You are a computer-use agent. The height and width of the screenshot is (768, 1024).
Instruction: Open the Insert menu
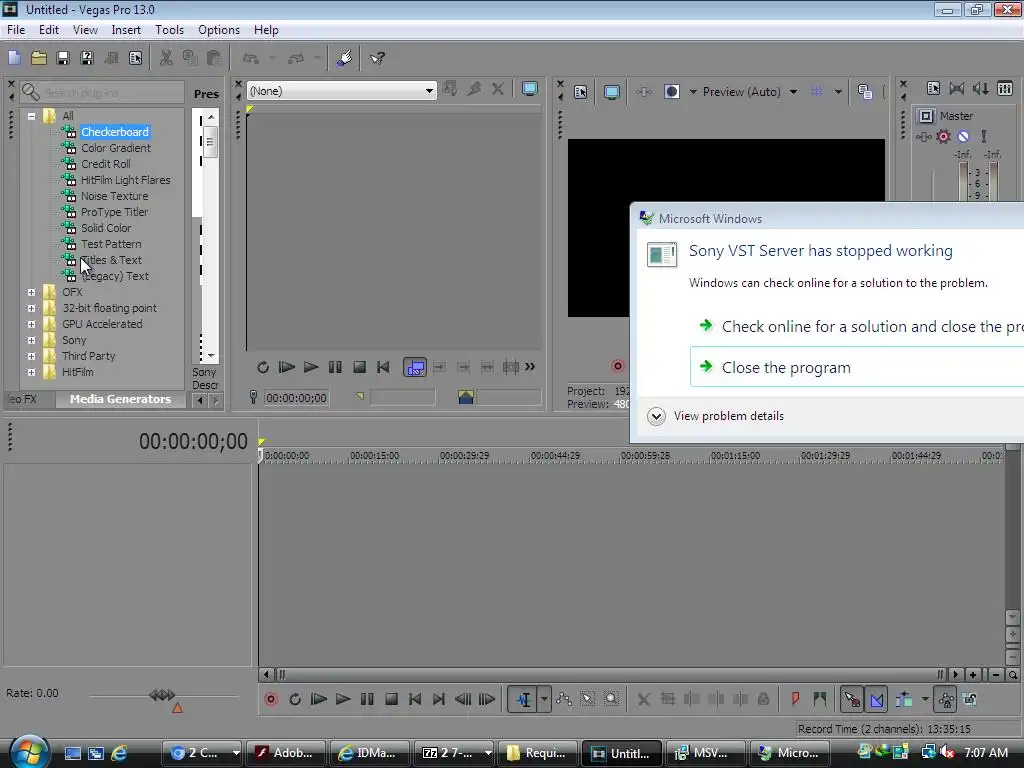[125, 30]
